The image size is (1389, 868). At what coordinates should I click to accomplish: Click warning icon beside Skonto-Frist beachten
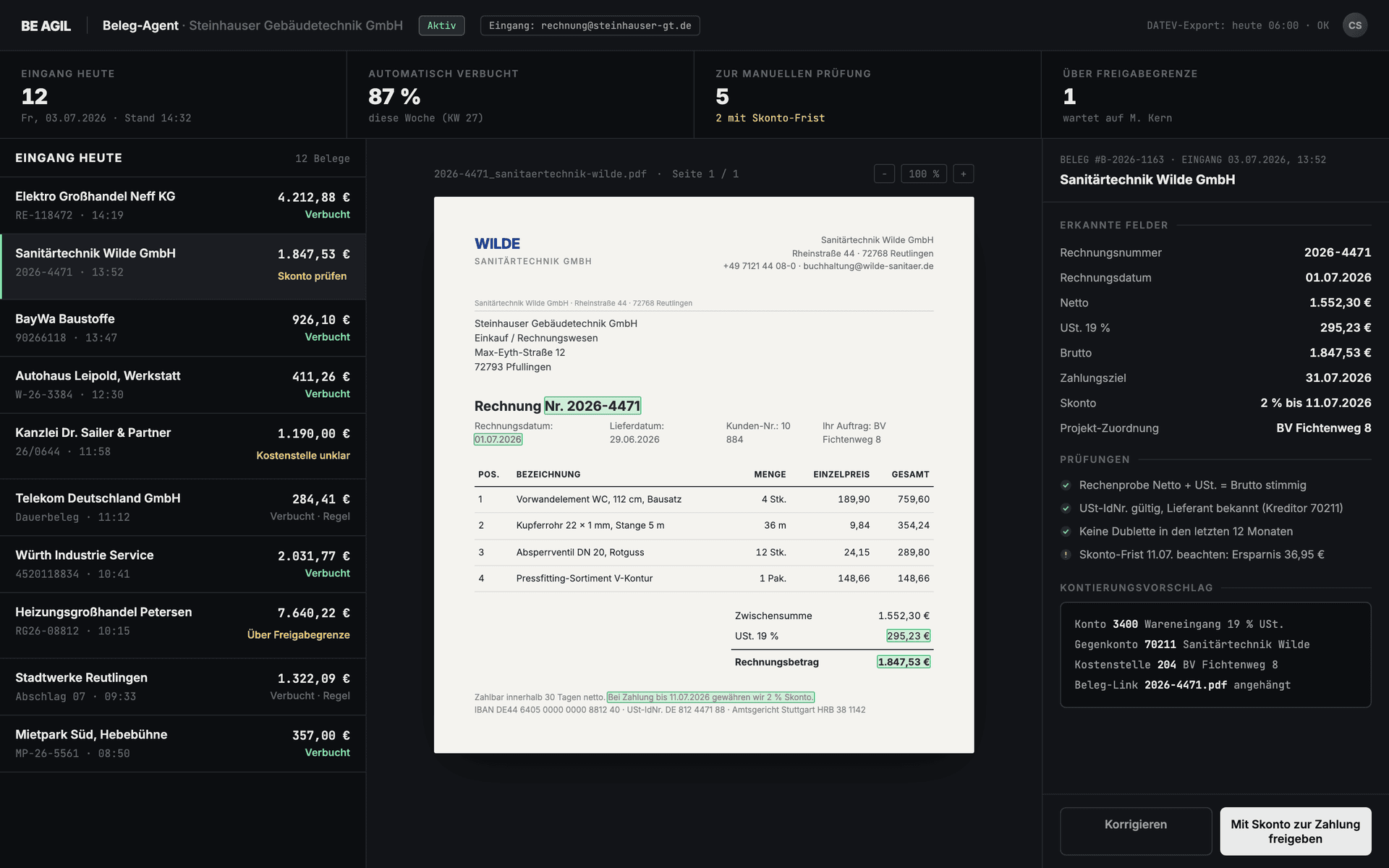point(1066,555)
